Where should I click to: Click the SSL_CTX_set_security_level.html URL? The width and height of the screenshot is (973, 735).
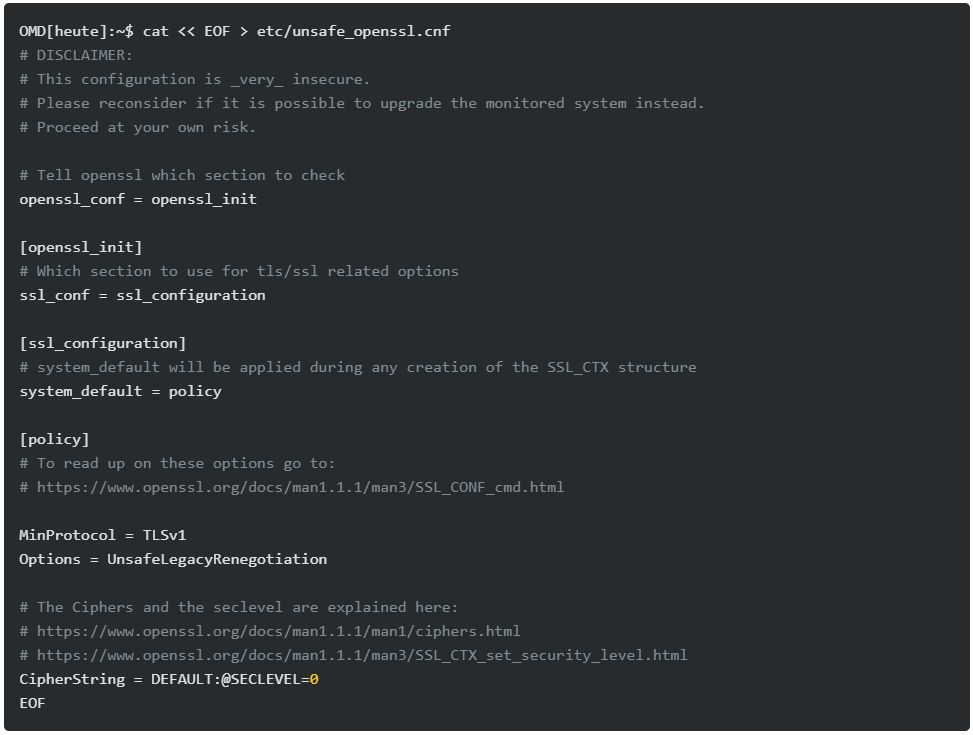(x=362, y=655)
